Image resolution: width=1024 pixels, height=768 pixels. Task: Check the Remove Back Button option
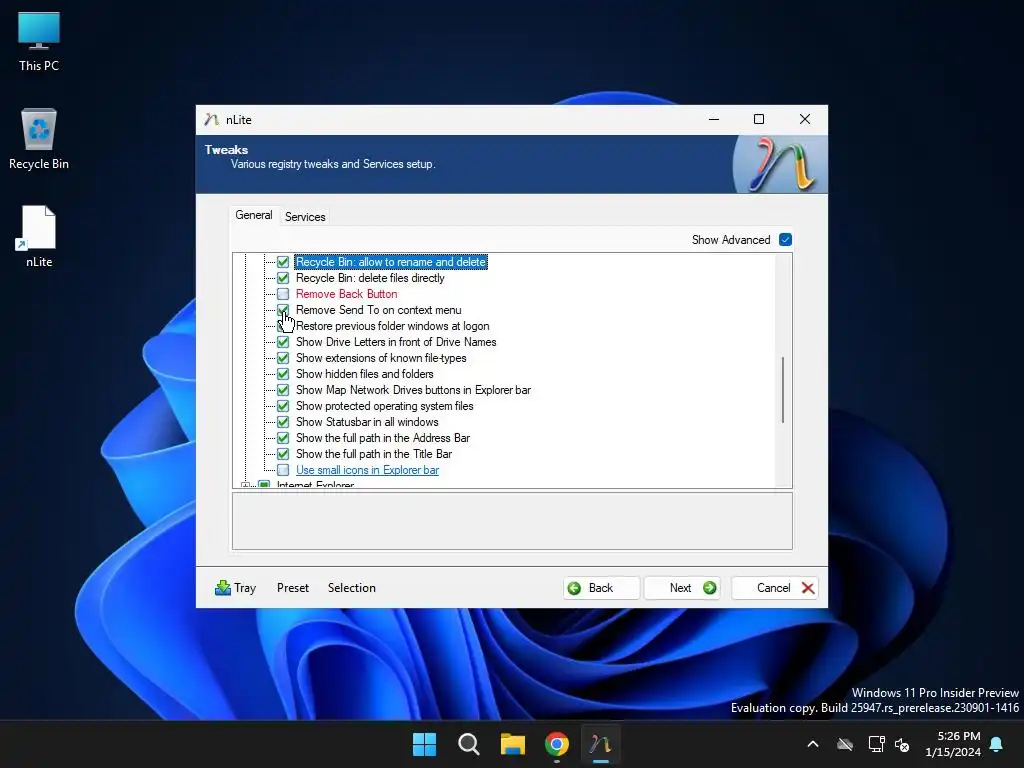(283, 294)
